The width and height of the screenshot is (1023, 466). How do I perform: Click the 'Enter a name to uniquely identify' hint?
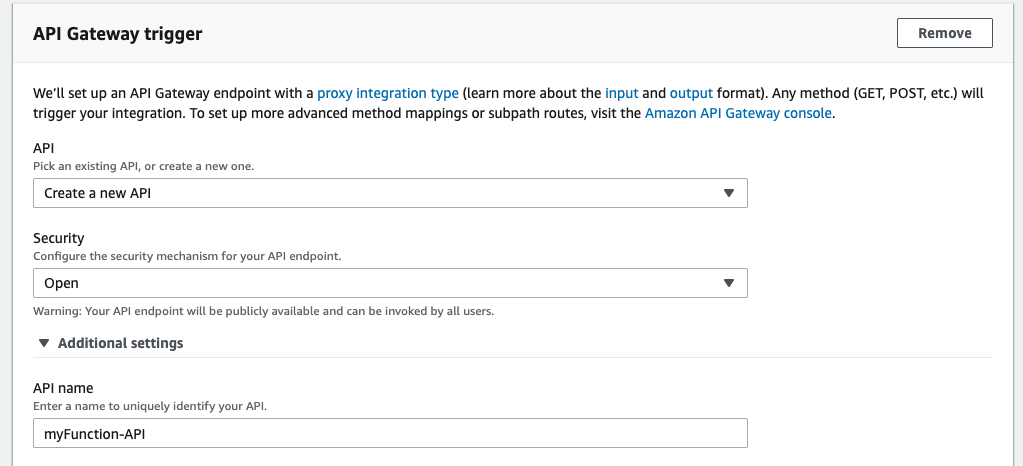151,405
